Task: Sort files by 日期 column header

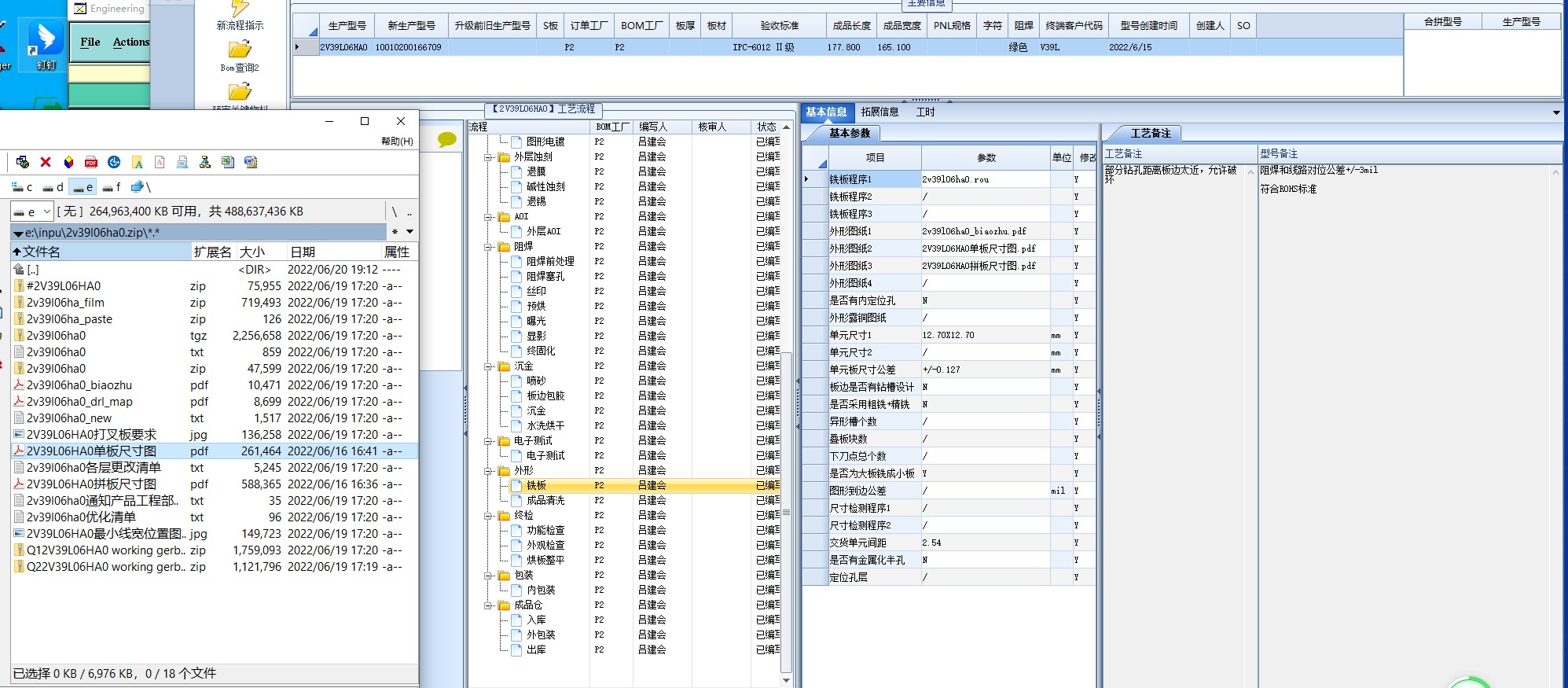Action: click(x=333, y=252)
